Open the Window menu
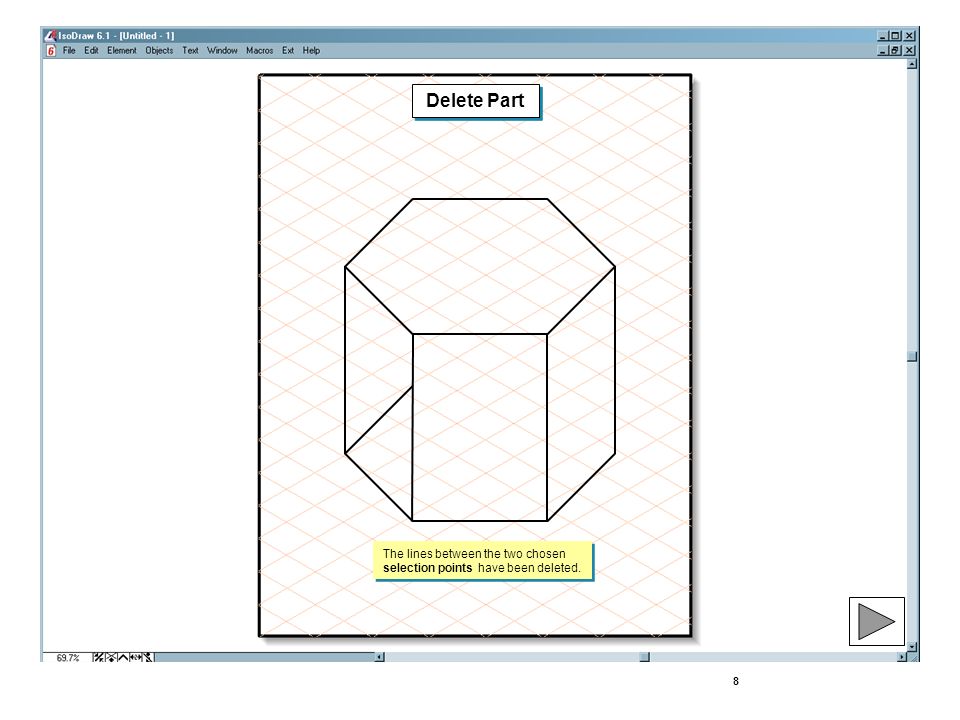This screenshot has width=960, height=720. (x=222, y=51)
